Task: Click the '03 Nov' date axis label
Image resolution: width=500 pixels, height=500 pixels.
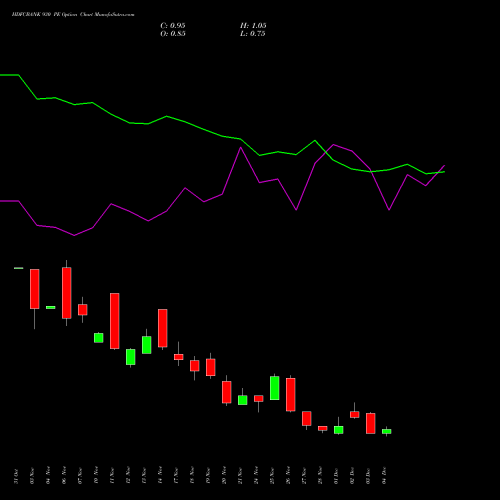Action: click(32, 476)
